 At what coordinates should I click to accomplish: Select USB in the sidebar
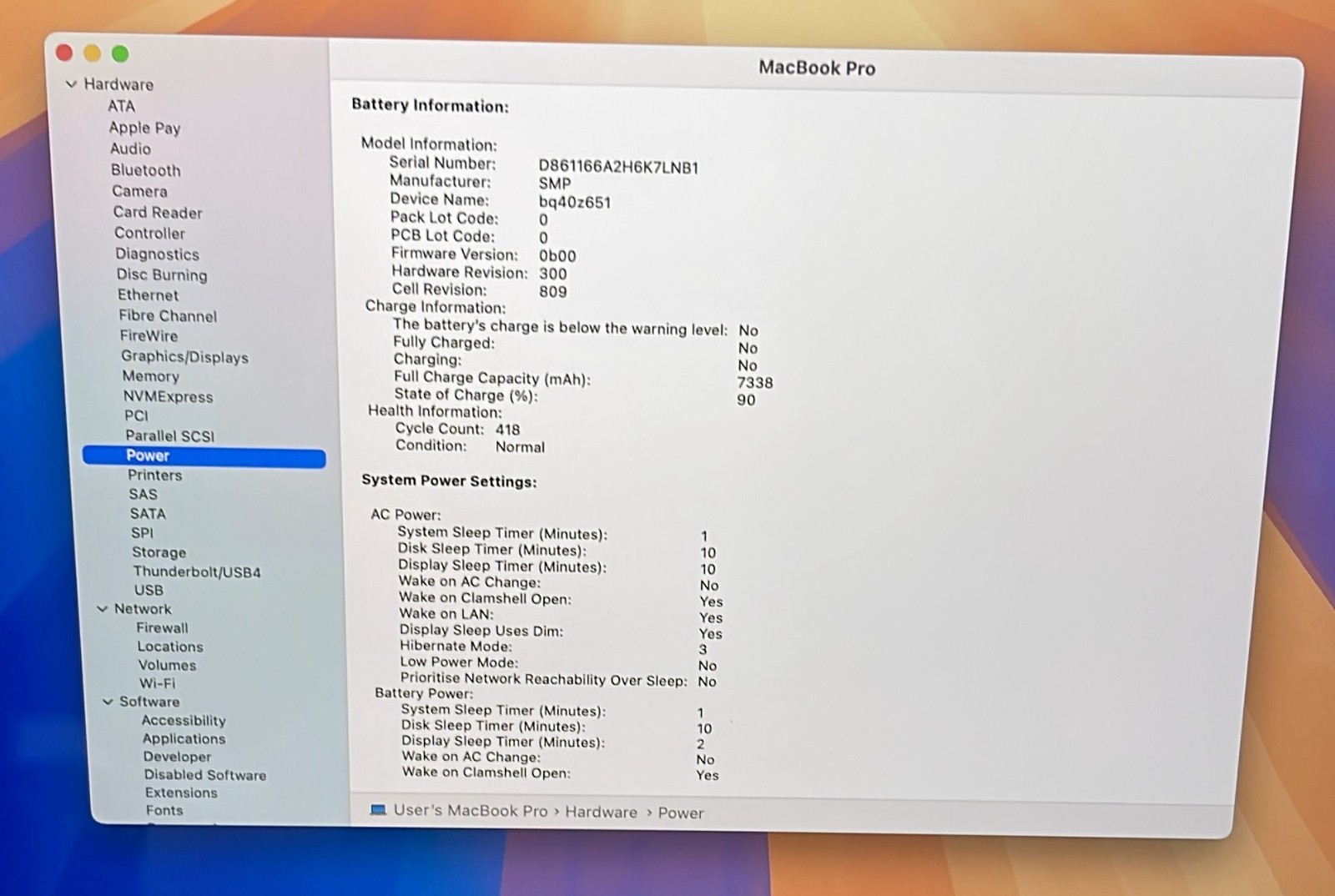tap(149, 591)
